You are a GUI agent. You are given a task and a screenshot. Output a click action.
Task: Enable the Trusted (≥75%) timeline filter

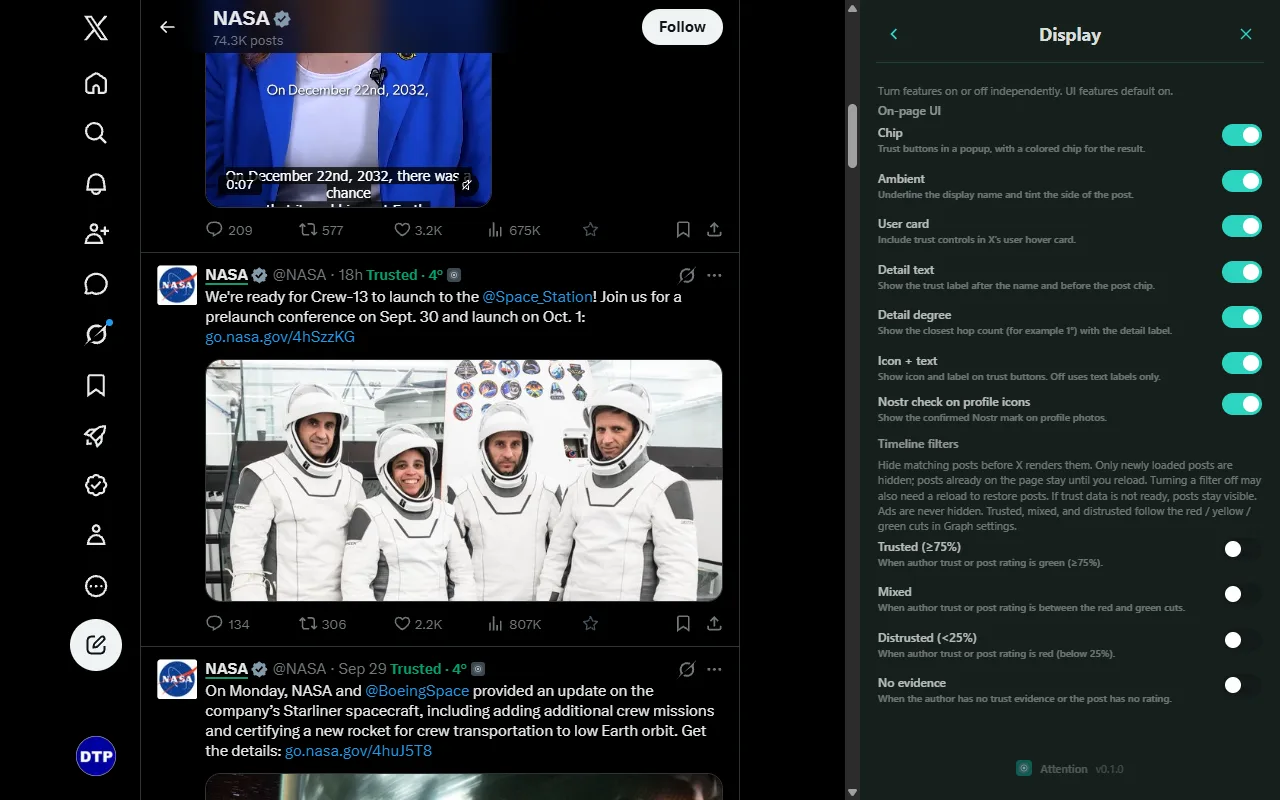pyautogui.click(x=1241, y=549)
